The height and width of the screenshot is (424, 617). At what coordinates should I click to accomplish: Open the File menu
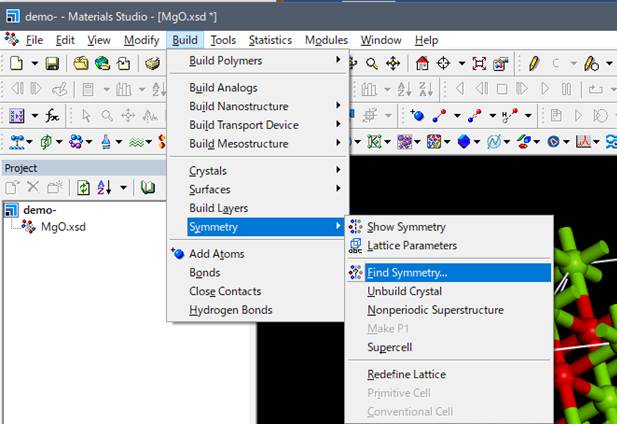34,40
